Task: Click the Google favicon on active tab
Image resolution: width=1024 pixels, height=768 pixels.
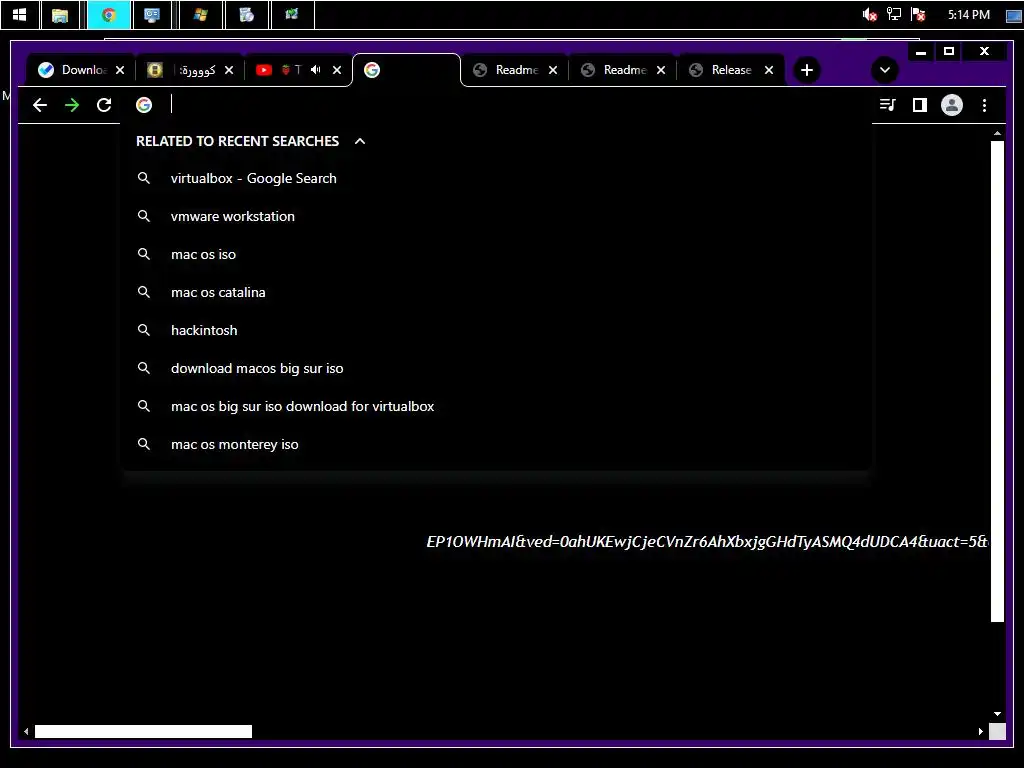Action: 372,70
